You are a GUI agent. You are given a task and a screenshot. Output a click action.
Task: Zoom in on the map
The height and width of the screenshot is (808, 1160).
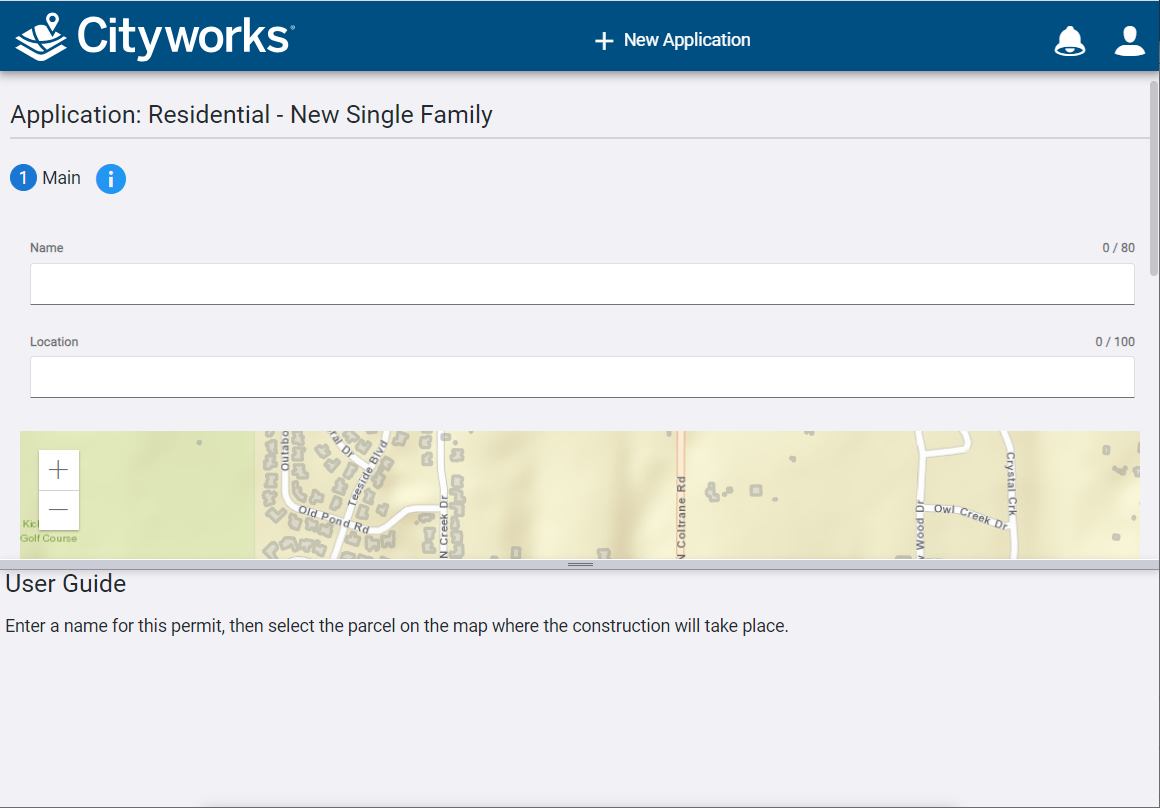58,469
